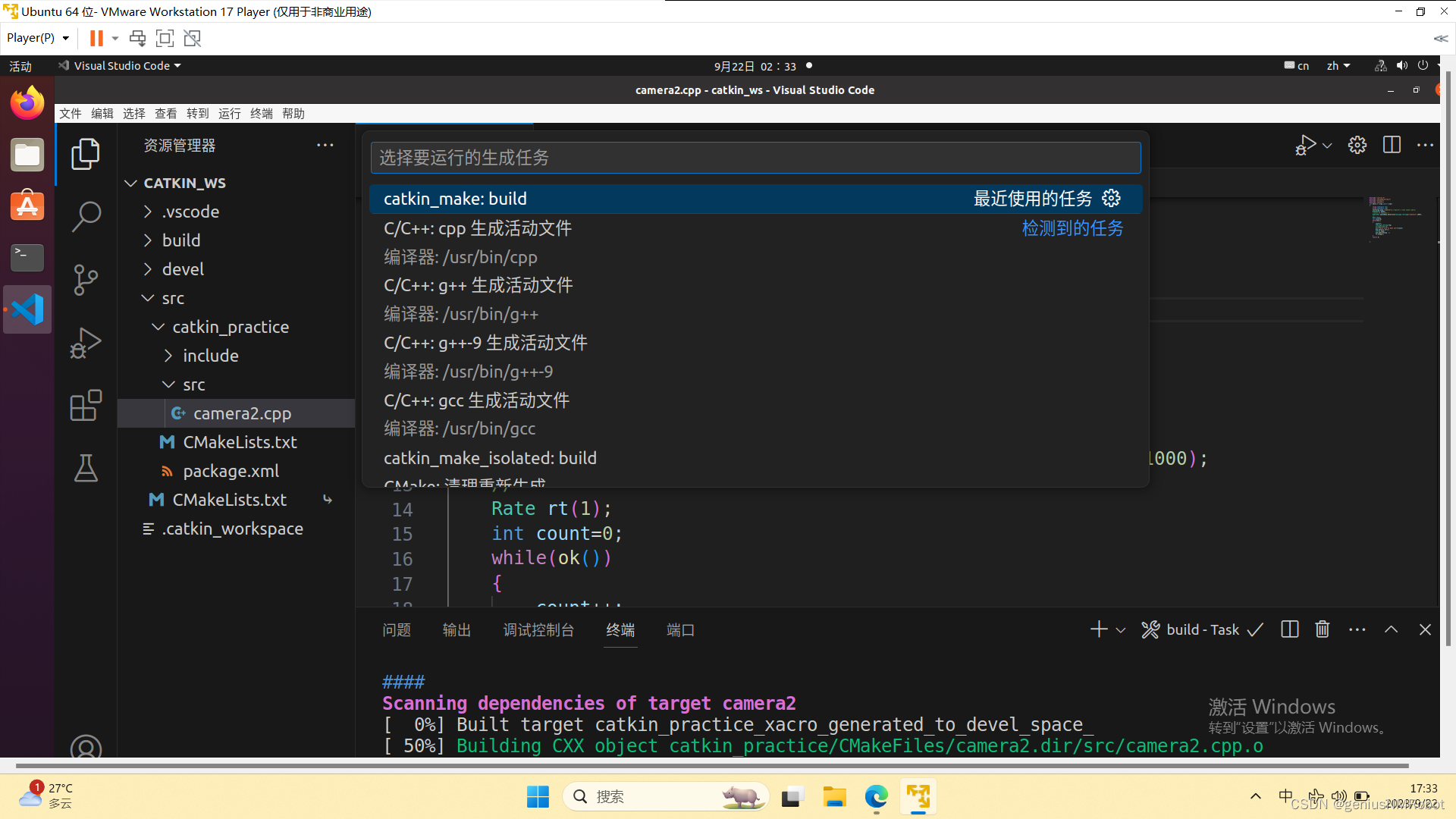Click the 输出 tab in bottom panel
Viewport: 1456px width, 819px height.
(455, 629)
